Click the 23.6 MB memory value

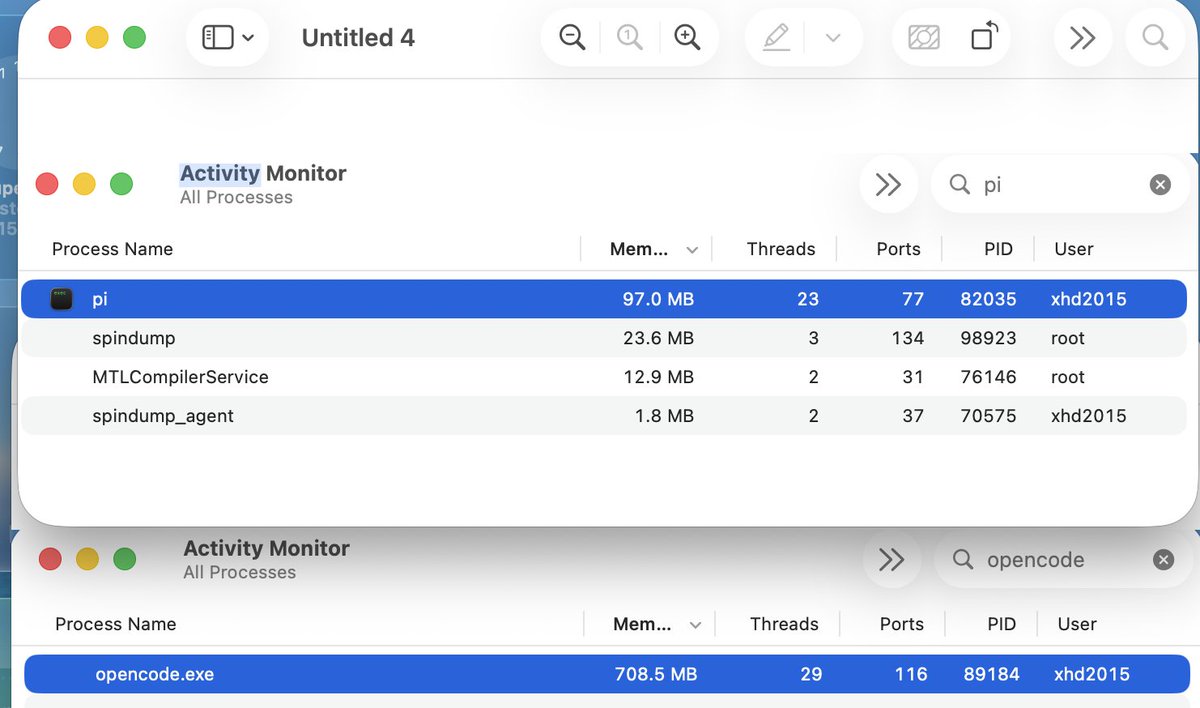coord(658,338)
